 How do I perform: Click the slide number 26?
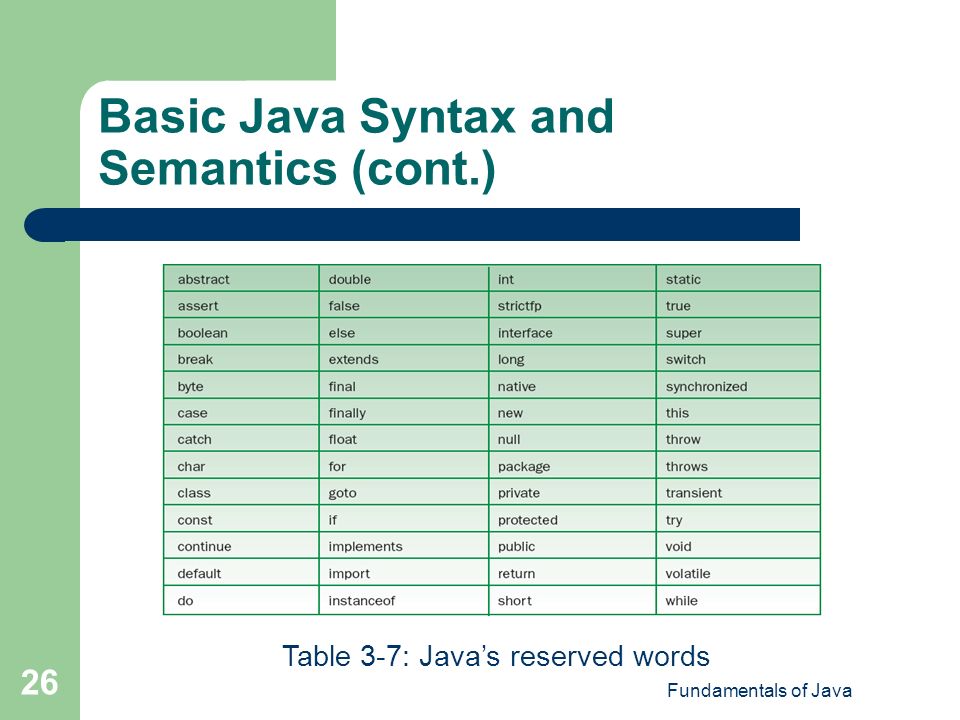(39, 682)
